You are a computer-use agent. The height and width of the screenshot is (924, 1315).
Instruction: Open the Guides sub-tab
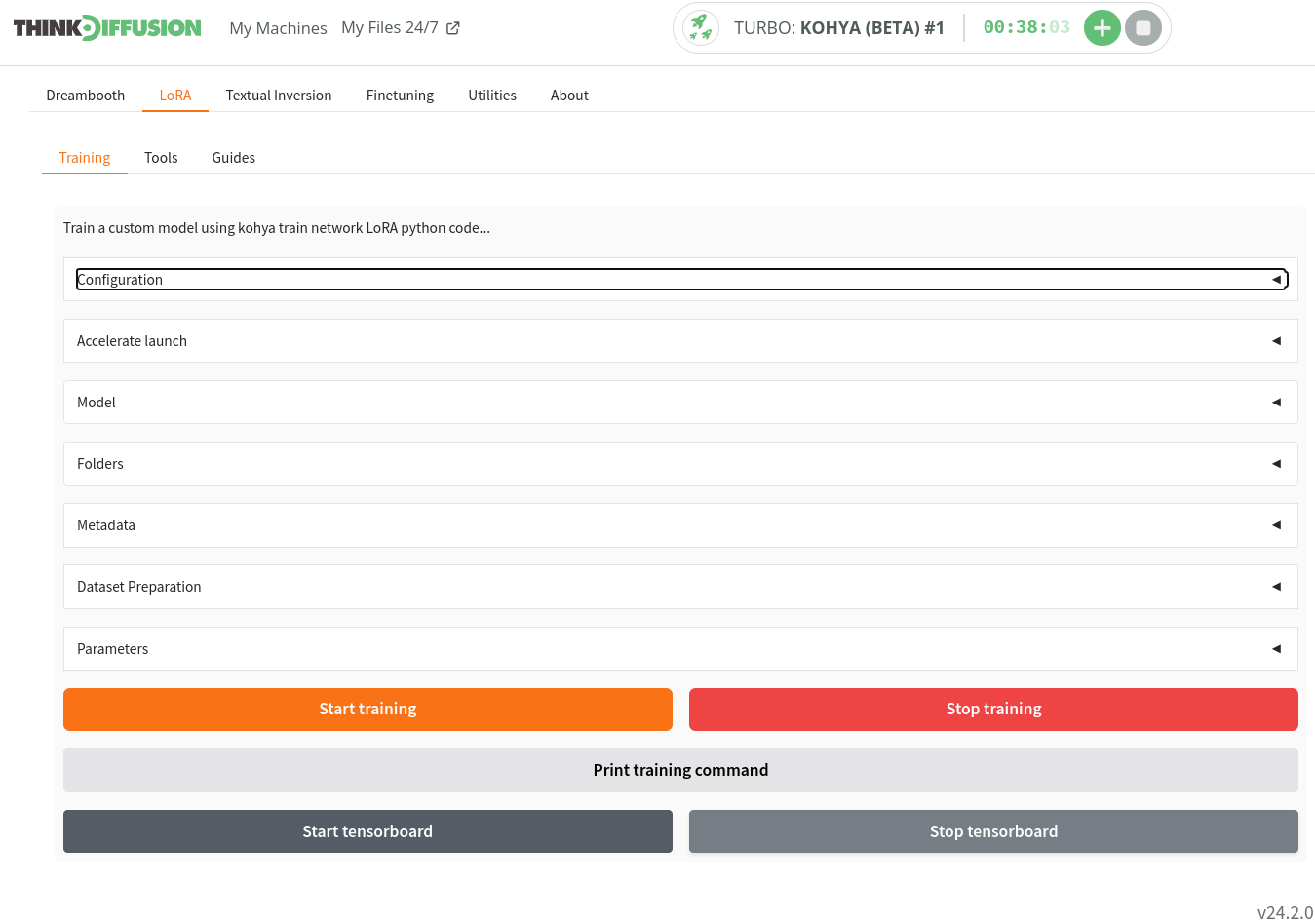pos(234,157)
